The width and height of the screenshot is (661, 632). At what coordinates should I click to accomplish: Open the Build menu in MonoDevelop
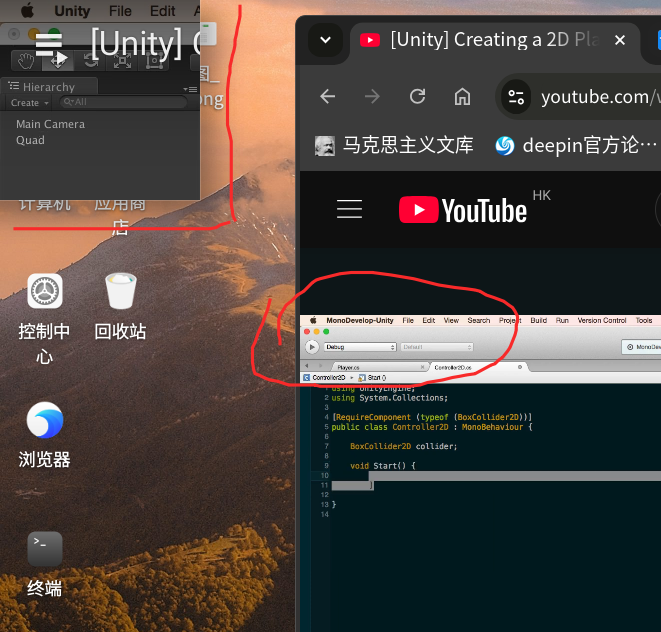coord(538,320)
